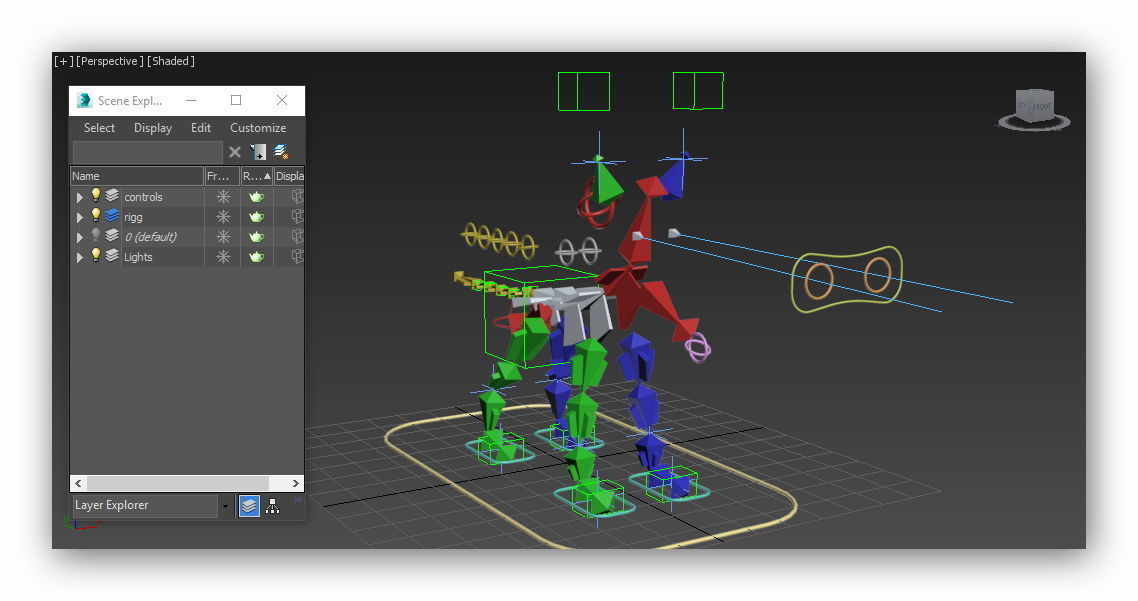The height and width of the screenshot is (601, 1138).
Task: Open the Customize menu in Scene Explorer
Action: (x=258, y=128)
